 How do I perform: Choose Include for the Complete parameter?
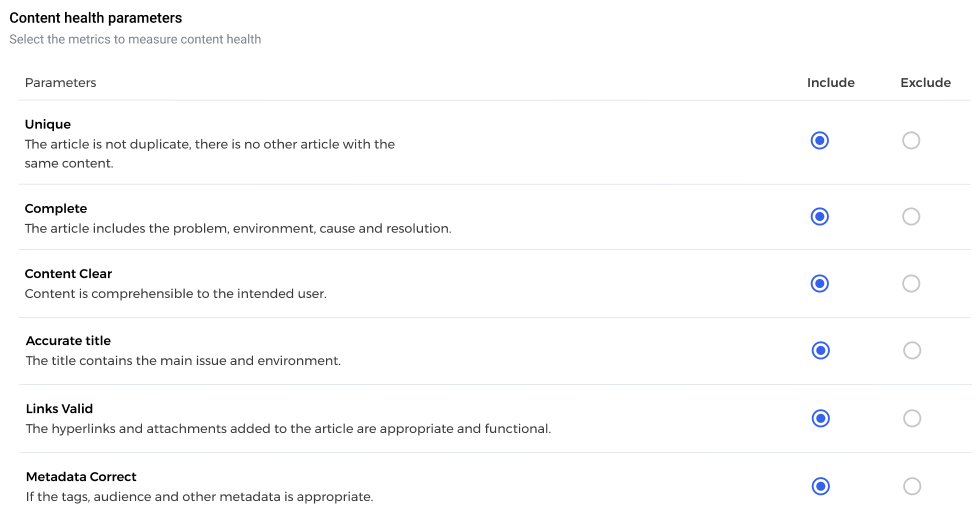[820, 216]
